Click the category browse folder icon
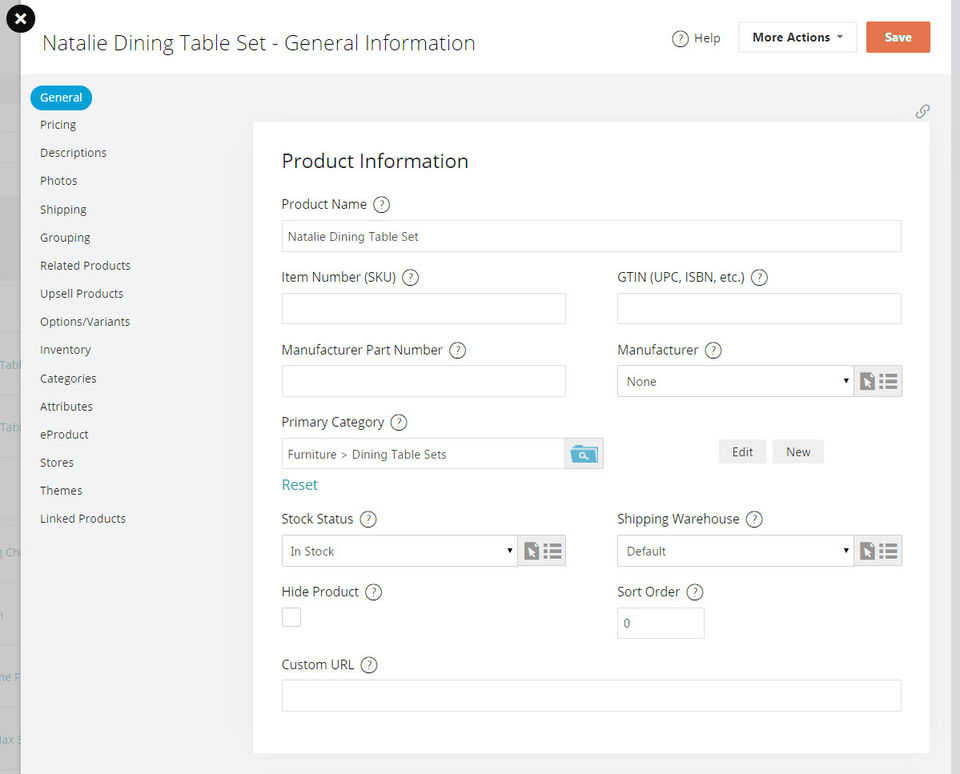960x774 pixels. tap(583, 454)
